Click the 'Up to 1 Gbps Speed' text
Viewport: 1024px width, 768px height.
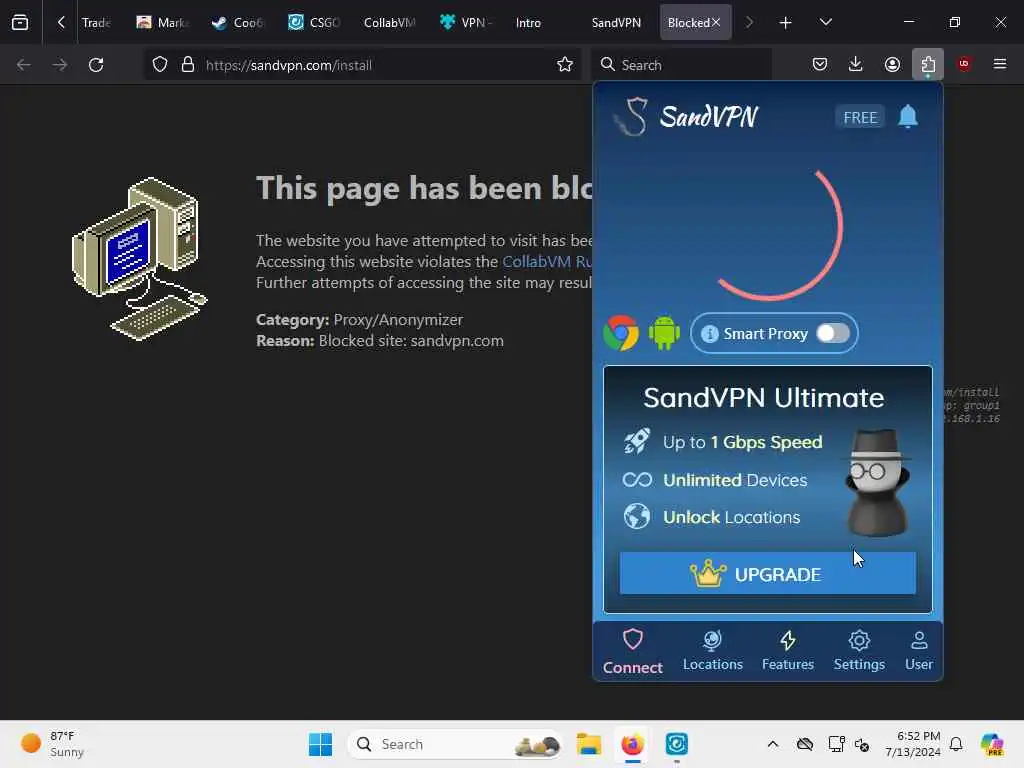click(743, 442)
